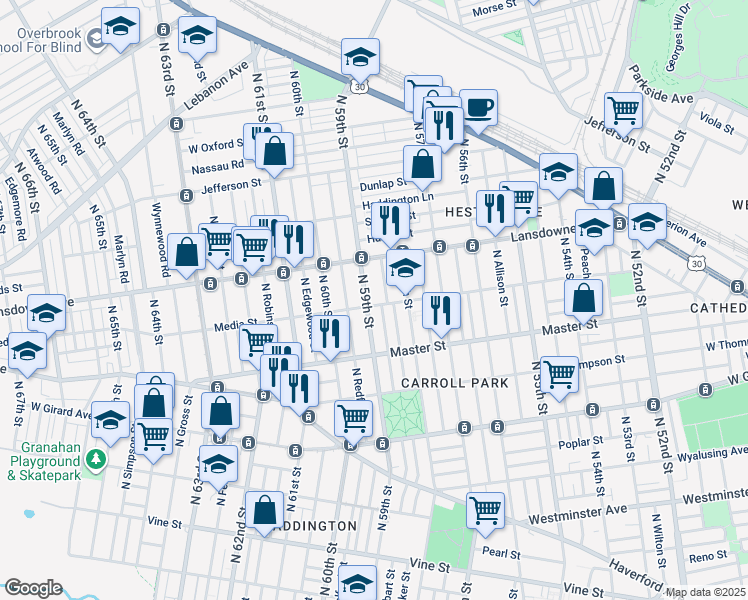
Task: Click the Map data ©2025 attribution
Action: click(704, 592)
